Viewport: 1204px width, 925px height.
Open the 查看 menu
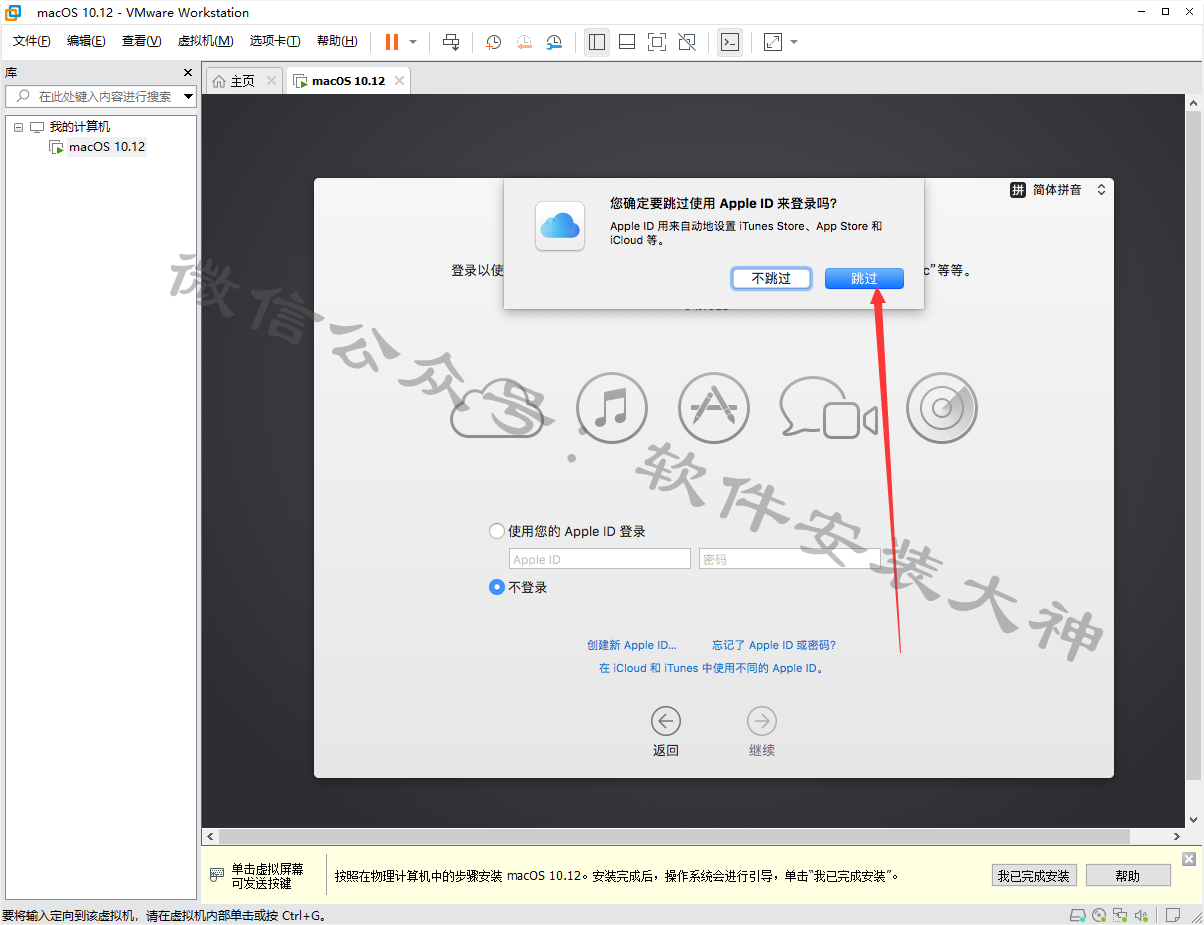click(x=141, y=41)
